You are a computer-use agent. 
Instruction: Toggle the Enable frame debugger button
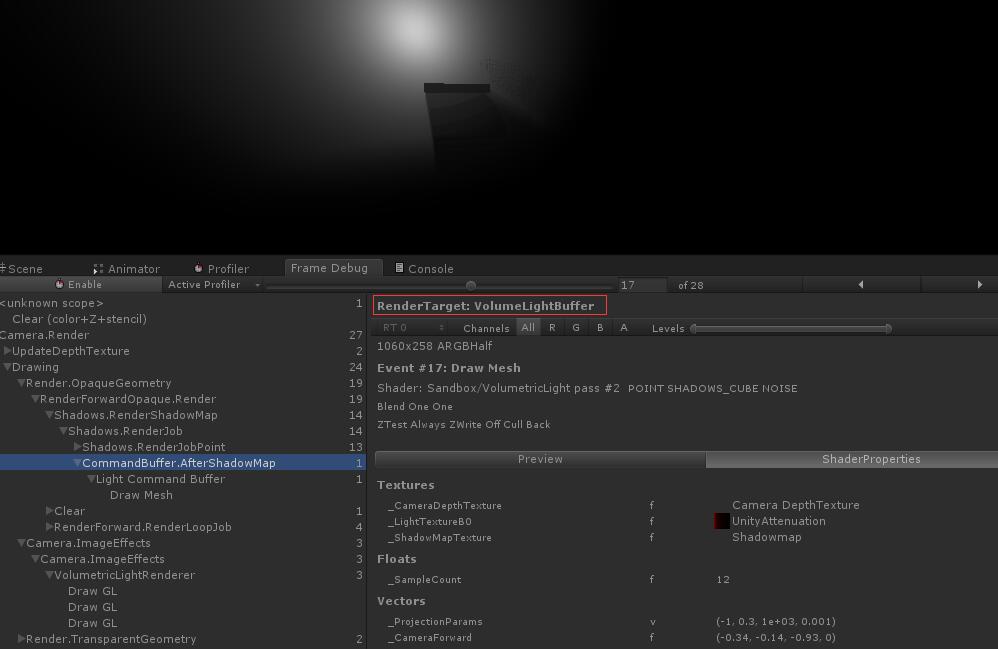80,285
